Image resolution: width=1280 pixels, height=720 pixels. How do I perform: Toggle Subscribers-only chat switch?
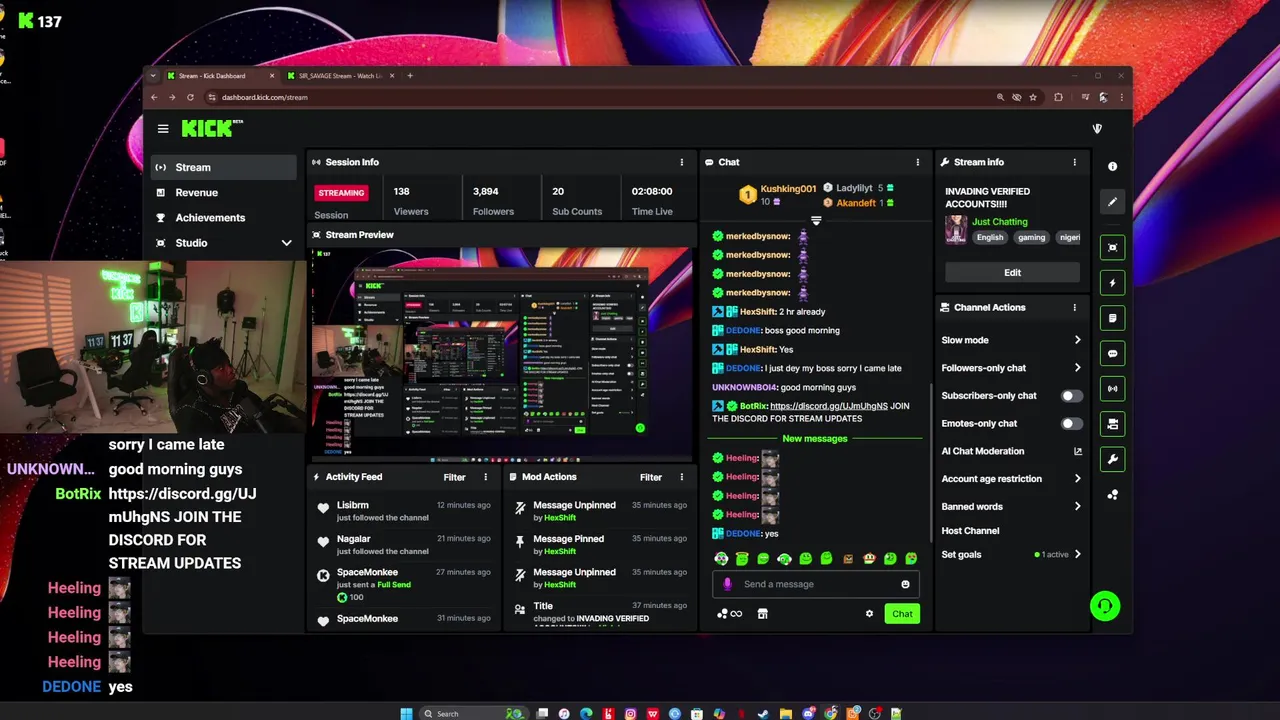[x=1071, y=396]
